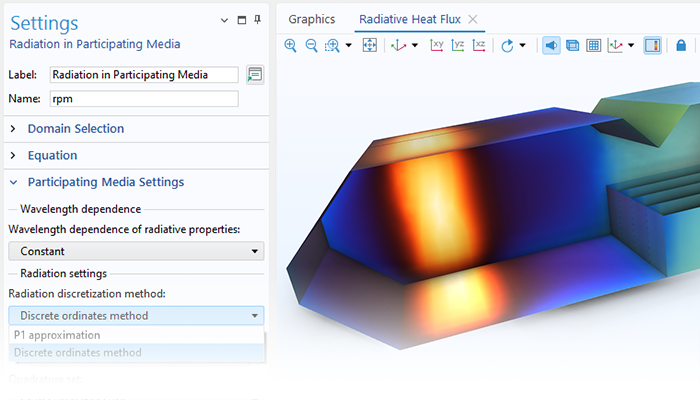The image size is (700, 400).
Task: Switch to the XZ view
Action: point(479,46)
